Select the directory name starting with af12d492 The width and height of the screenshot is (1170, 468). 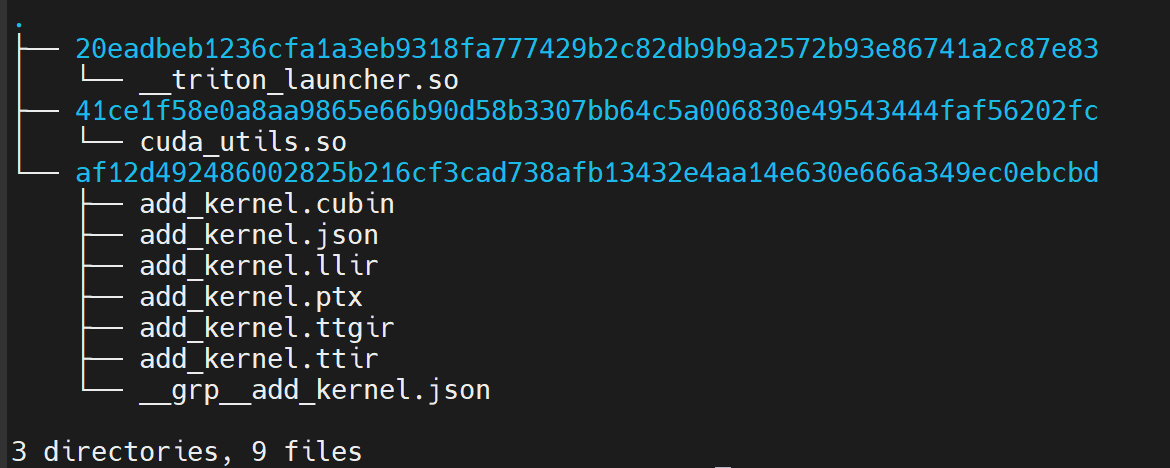point(586,173)
